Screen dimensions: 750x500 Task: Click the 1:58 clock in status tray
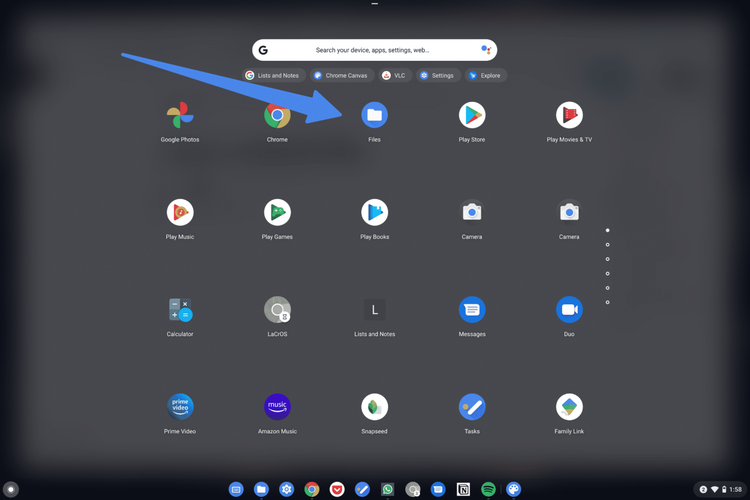(x=736, y=489)
